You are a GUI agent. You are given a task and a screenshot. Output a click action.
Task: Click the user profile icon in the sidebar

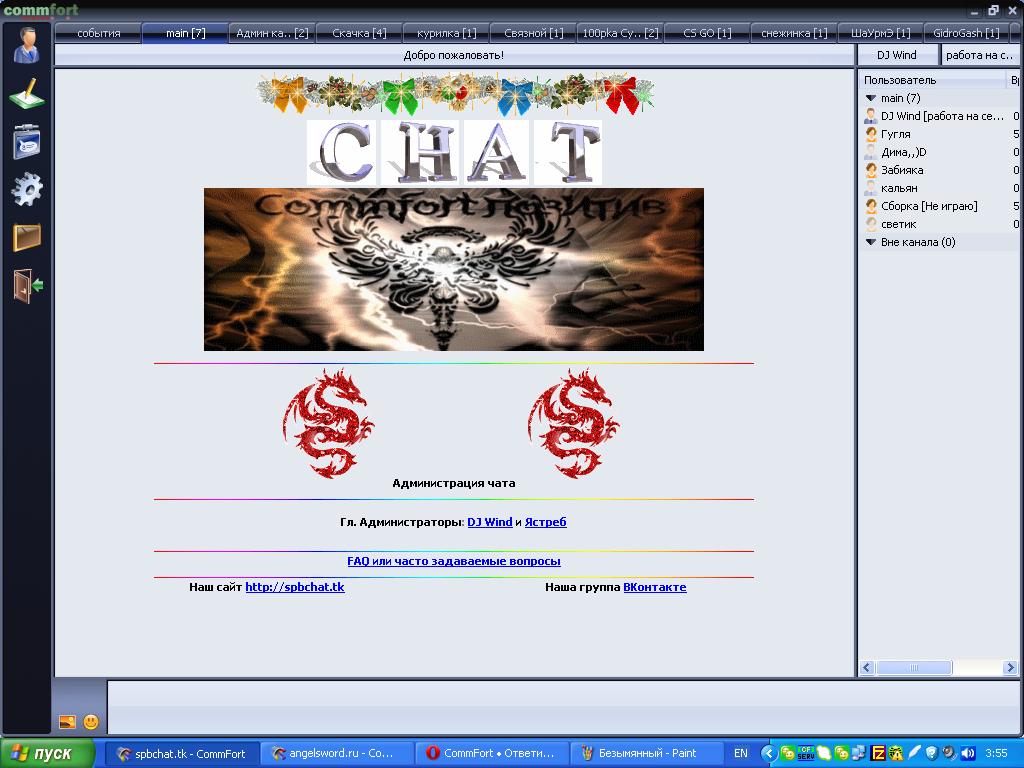tap(26, 46)
